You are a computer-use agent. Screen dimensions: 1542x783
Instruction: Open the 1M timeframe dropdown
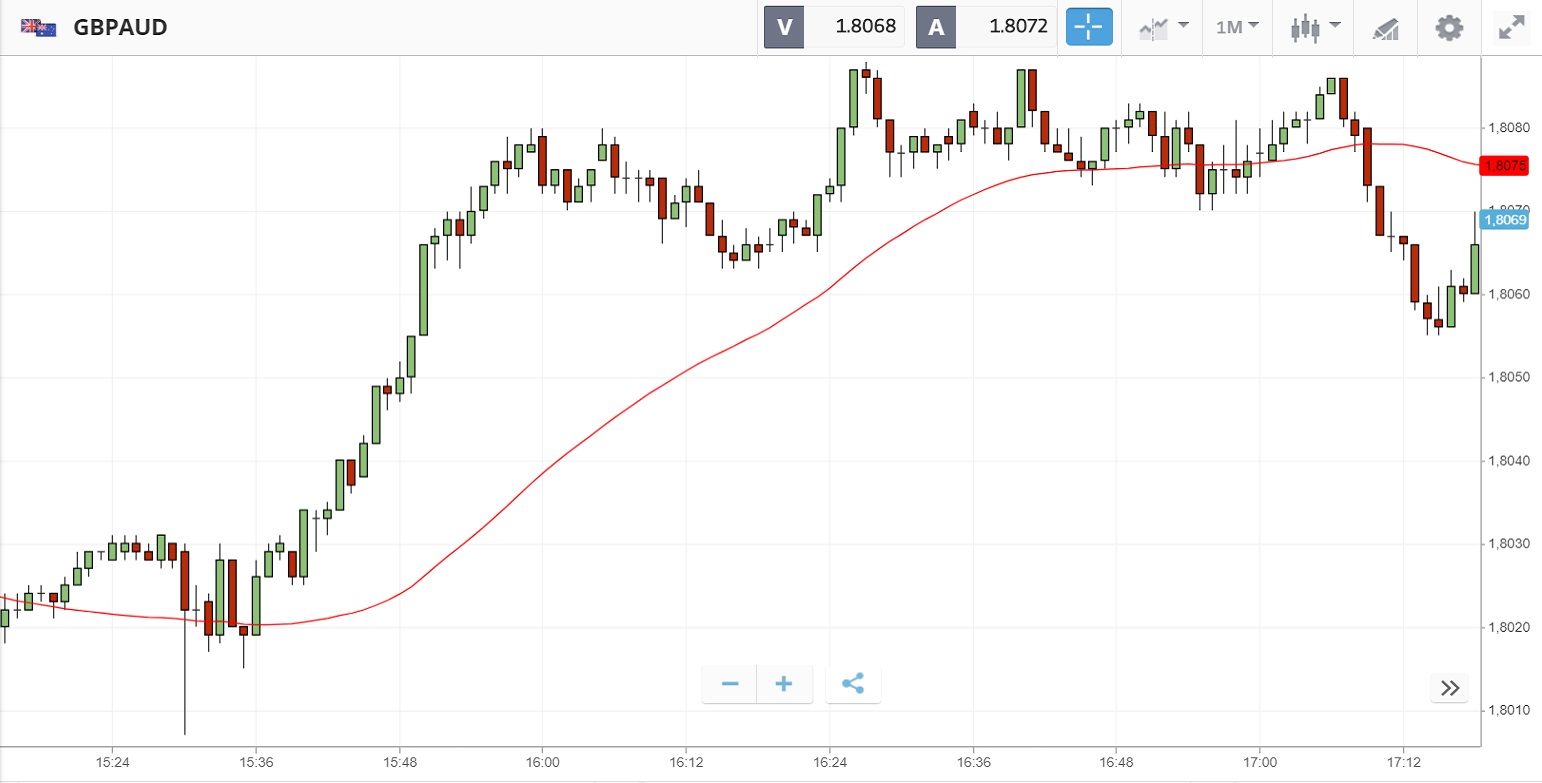click(x=1237, y=27)
